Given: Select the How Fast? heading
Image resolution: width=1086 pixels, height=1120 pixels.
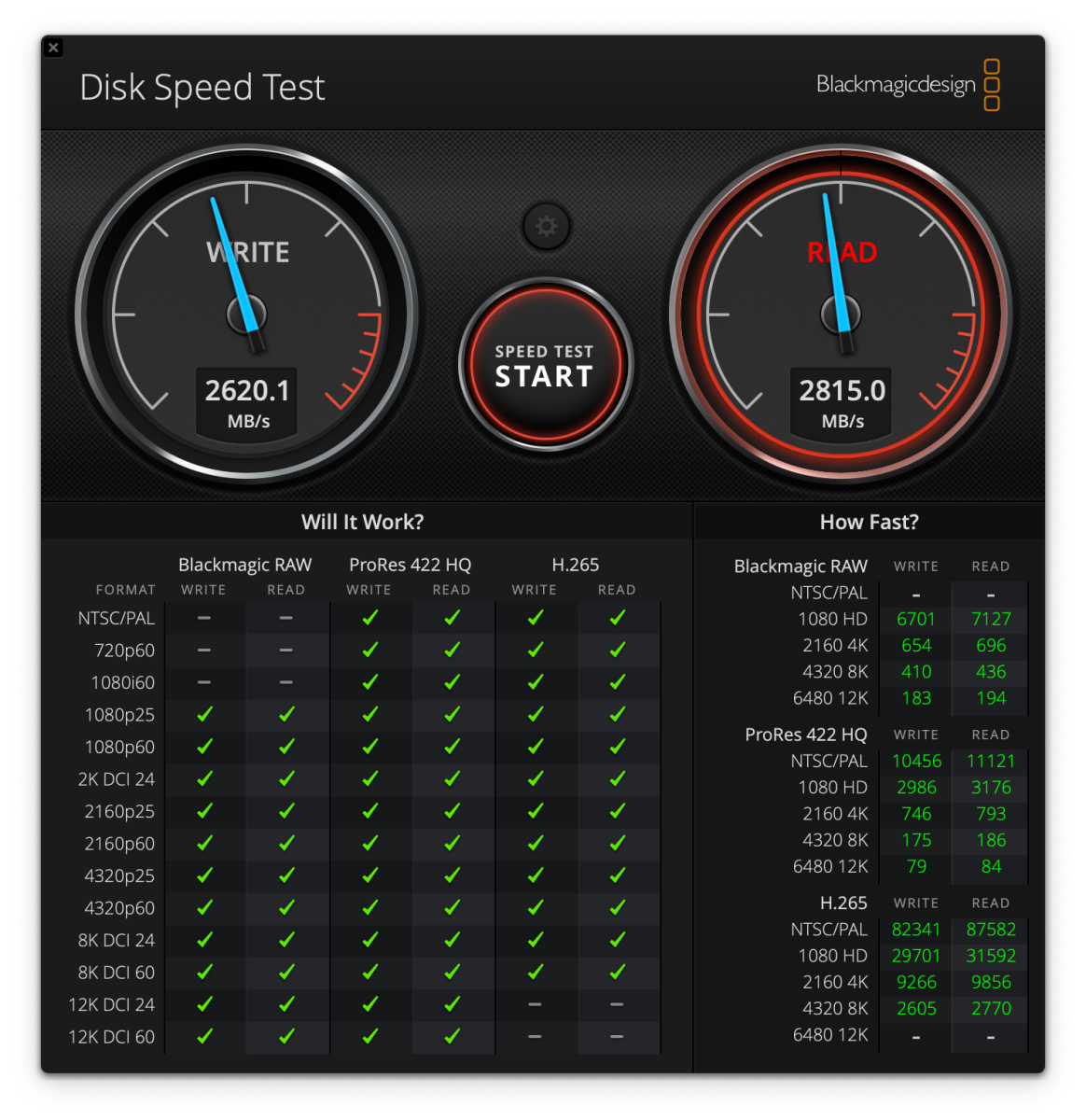Looking at the screenshot, I should (869, 522).
